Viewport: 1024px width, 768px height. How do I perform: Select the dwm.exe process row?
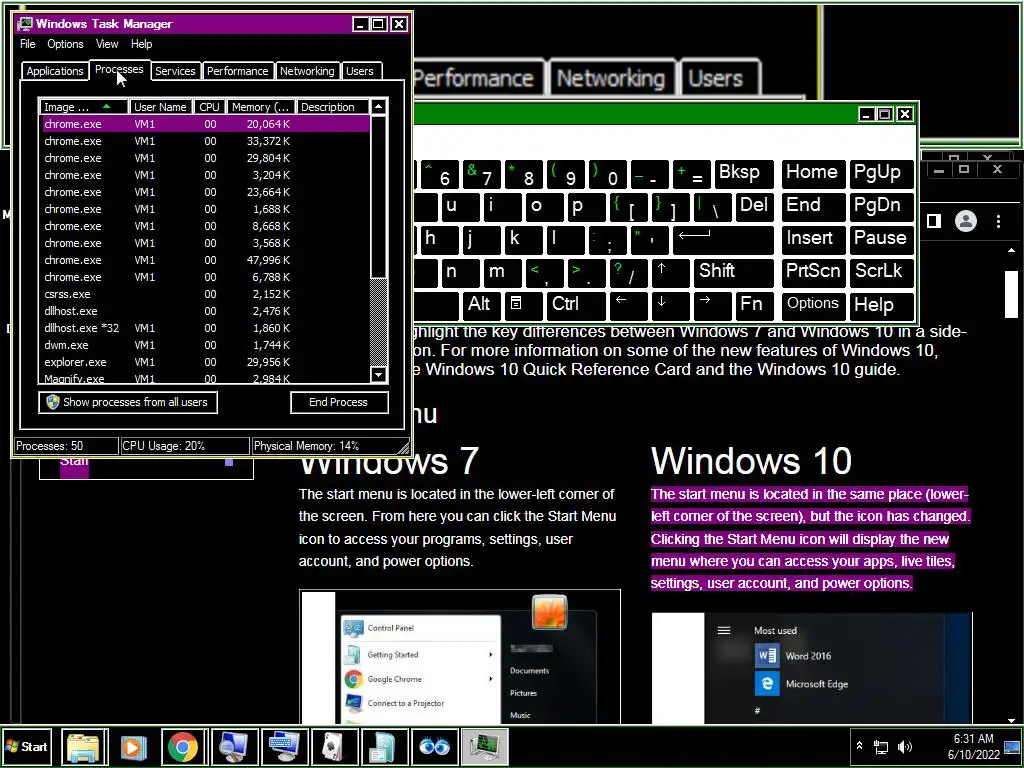pyautogui.click(x=205, y=345)
